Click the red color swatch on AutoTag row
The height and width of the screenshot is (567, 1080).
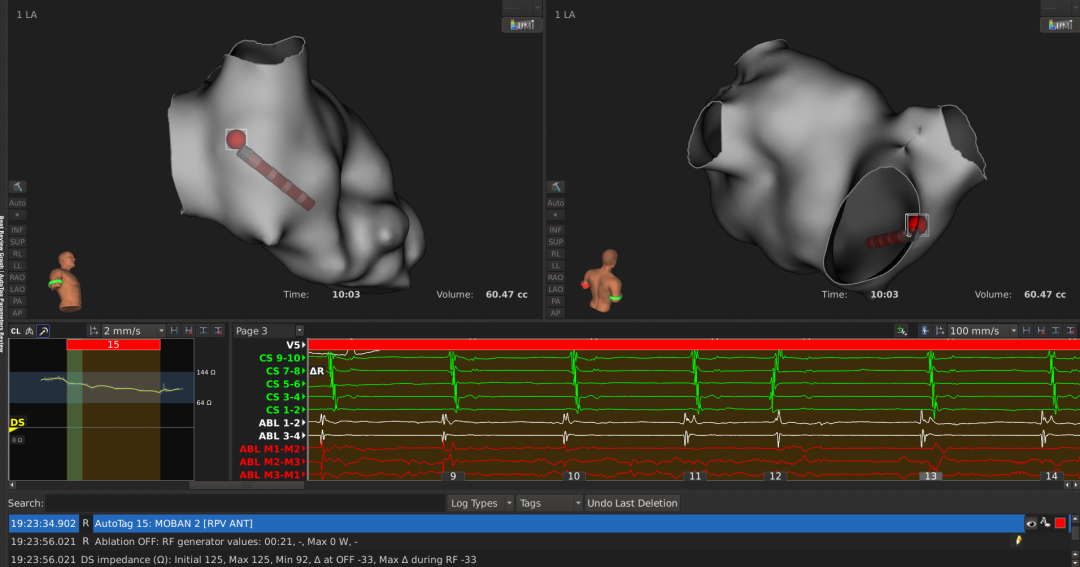(1059, 523)
